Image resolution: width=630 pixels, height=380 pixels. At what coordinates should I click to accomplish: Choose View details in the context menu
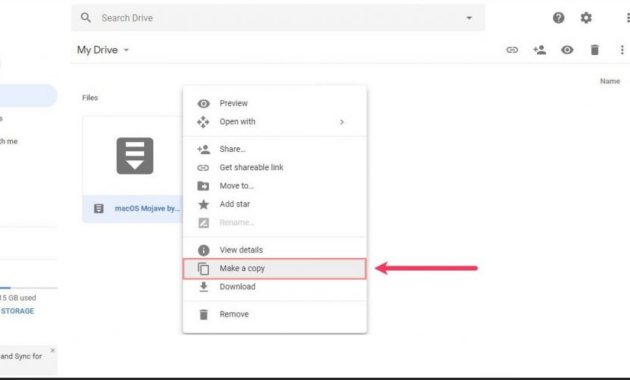coord(275,250)
